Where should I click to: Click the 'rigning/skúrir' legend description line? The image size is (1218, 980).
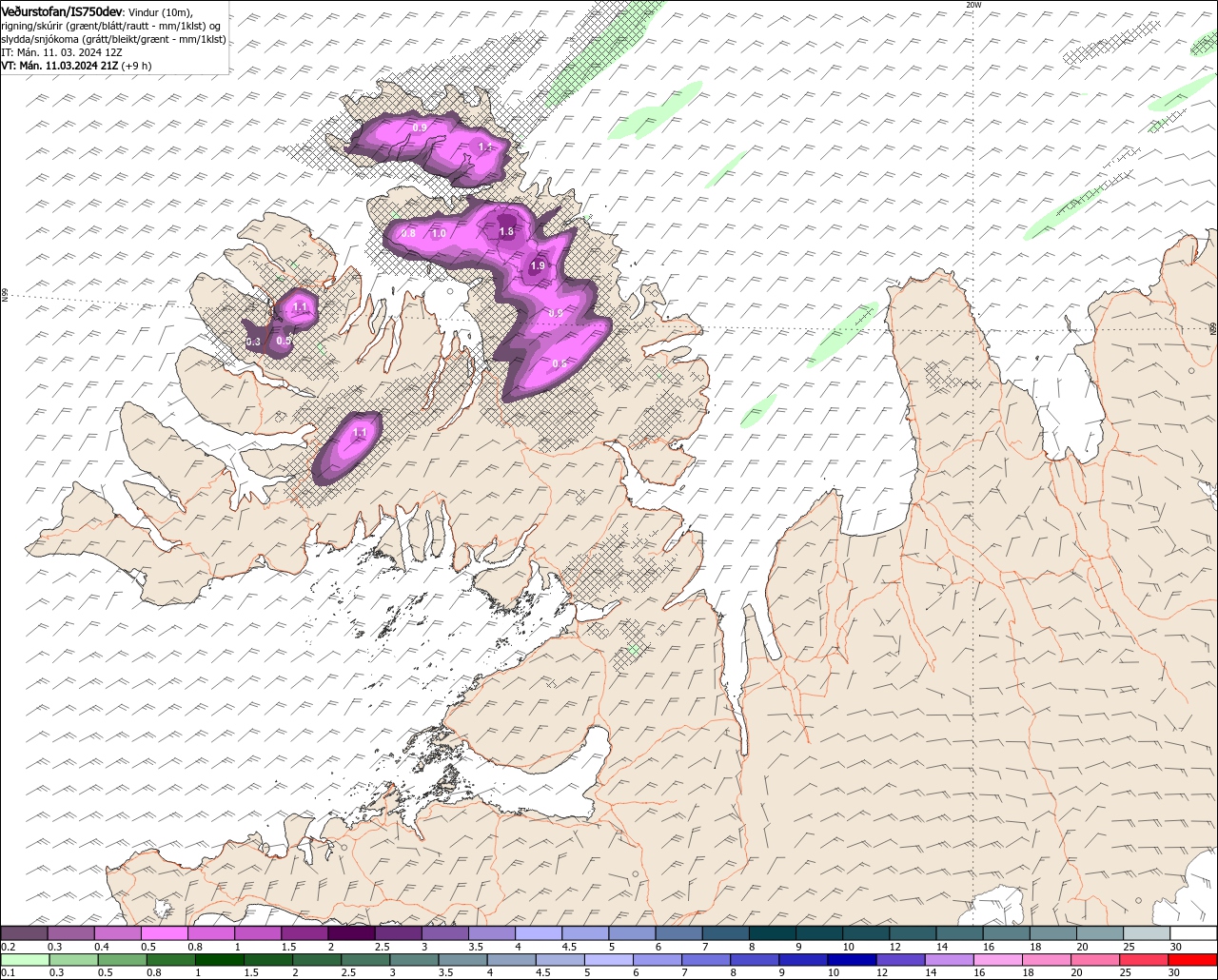[x=111, y=26]
